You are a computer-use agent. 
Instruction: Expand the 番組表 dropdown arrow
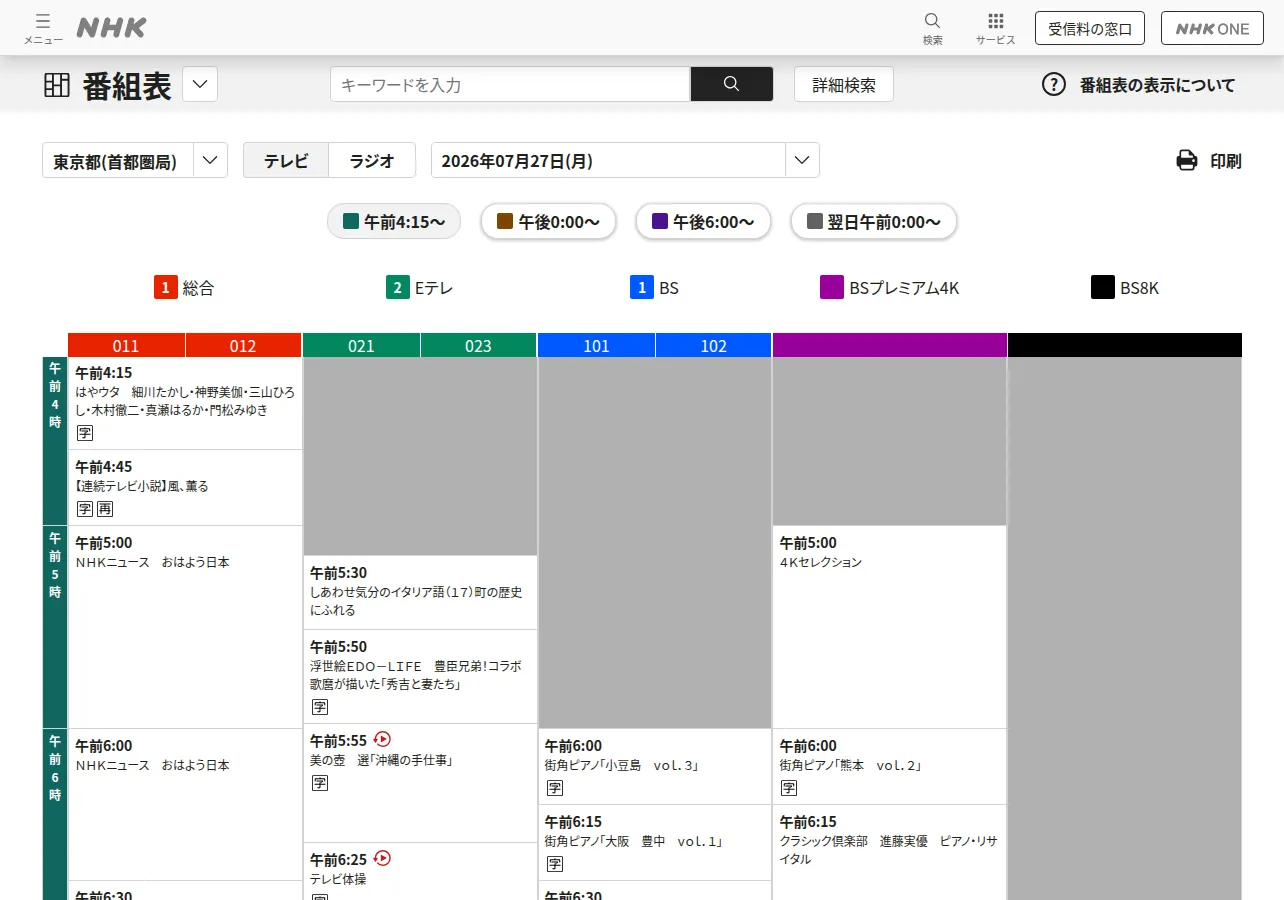200,84
